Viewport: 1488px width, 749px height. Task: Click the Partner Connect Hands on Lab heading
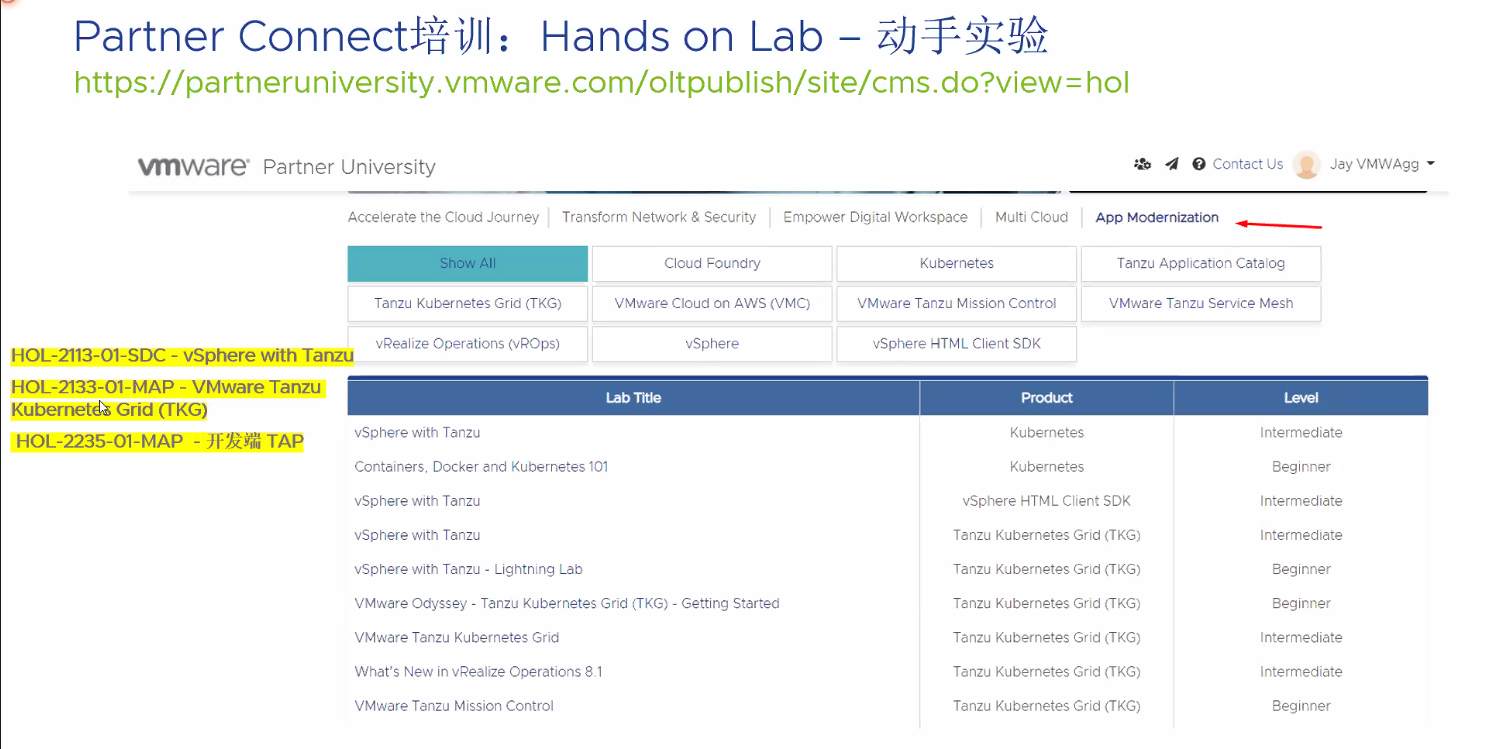tap(561, 37)
